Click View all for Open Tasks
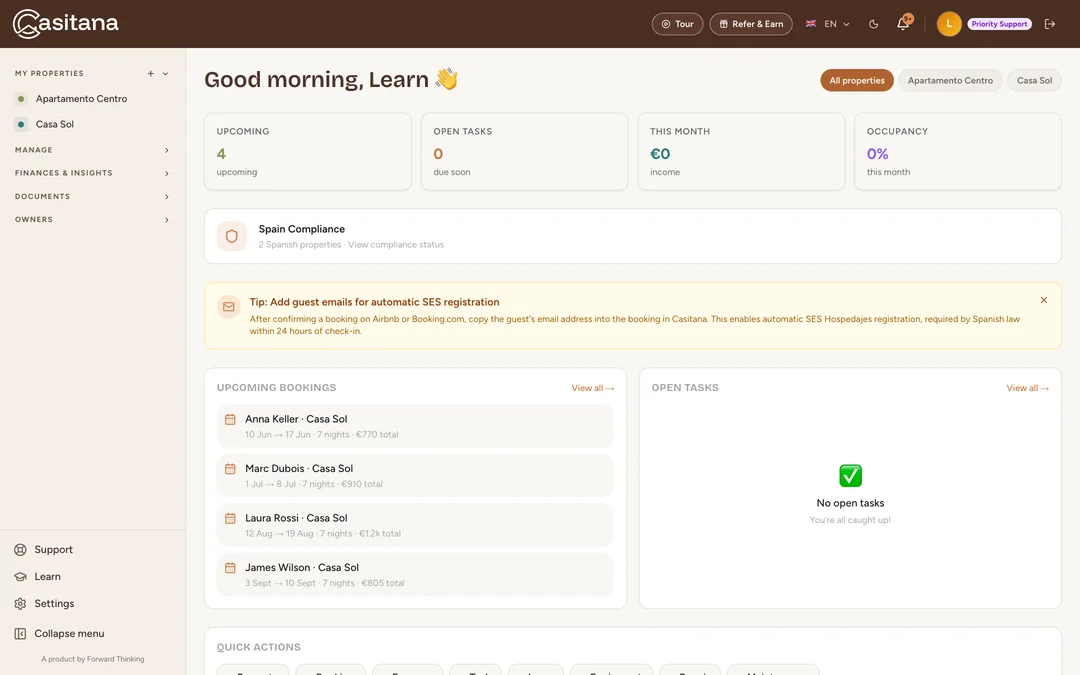 (x=1027, y=388)
